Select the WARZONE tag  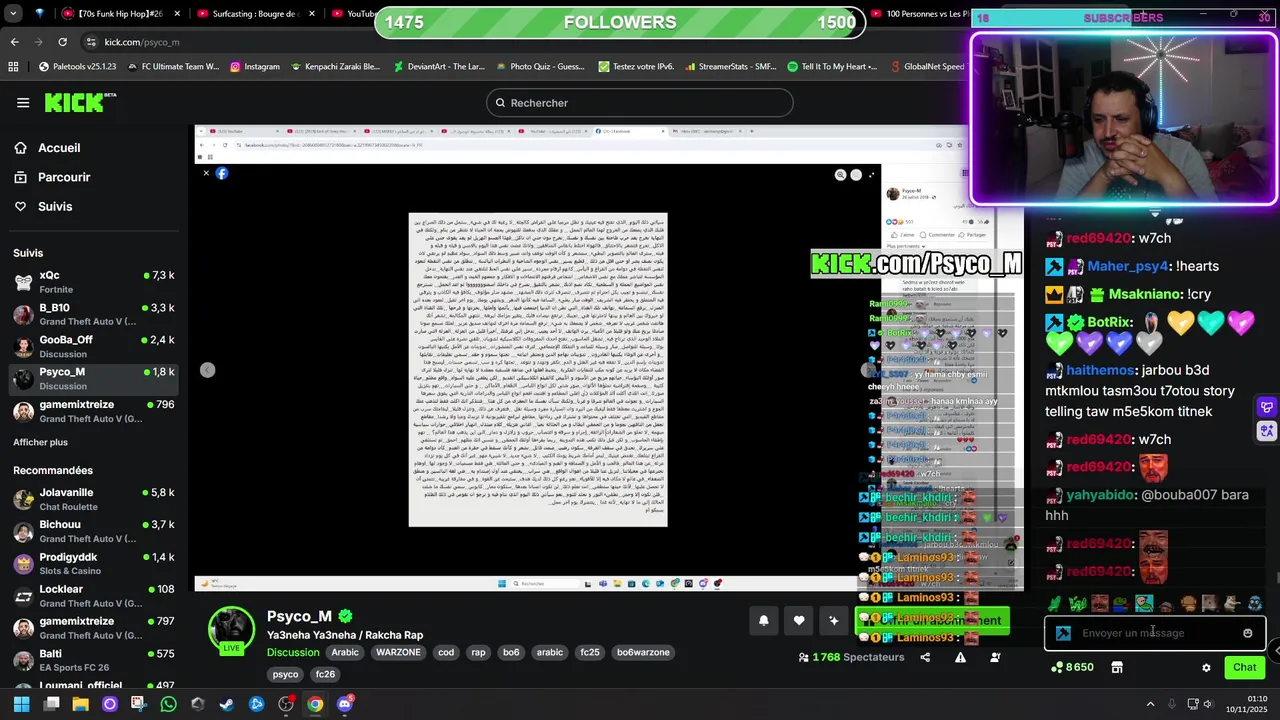398,652
